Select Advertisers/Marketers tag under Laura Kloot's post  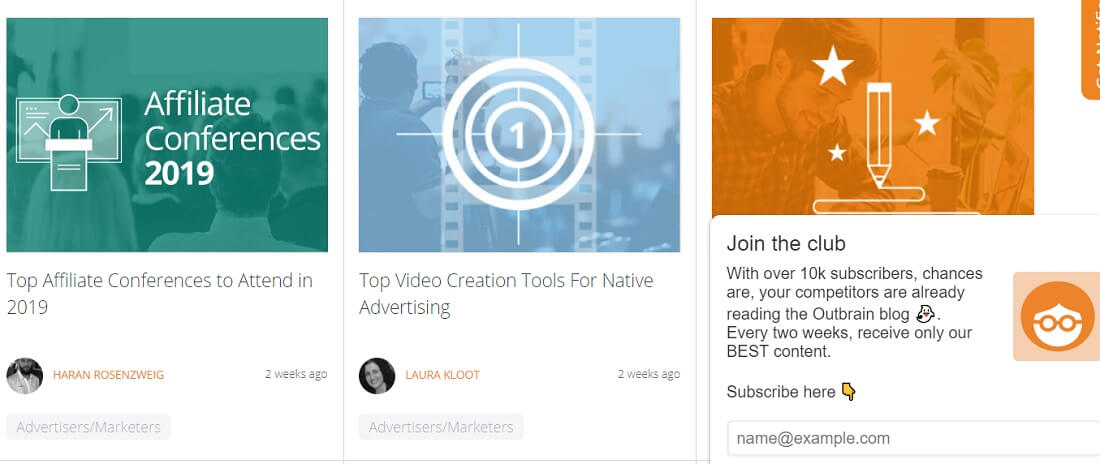point(441,427)
